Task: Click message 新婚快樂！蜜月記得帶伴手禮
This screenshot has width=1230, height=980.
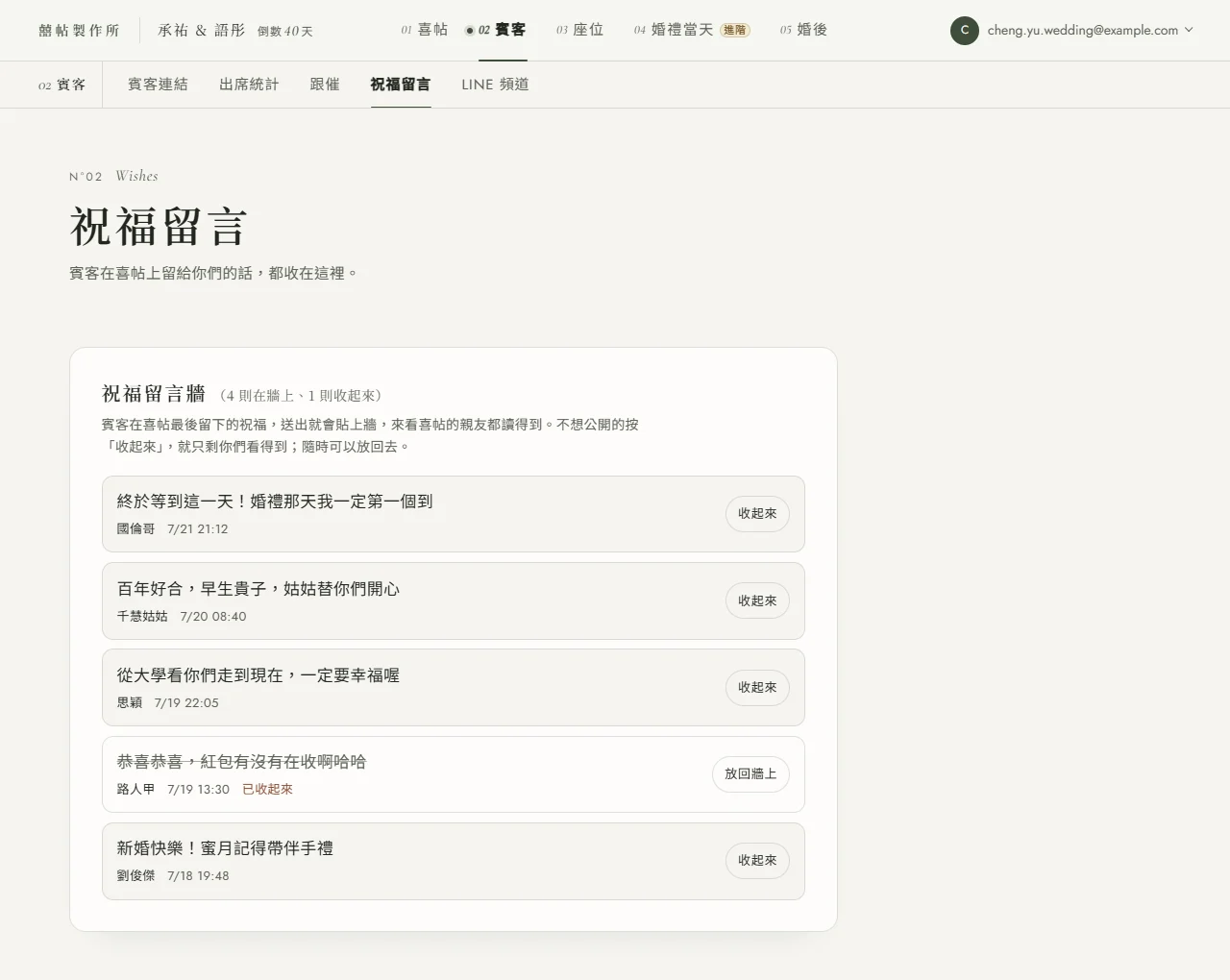Action: tap(225, 848)
